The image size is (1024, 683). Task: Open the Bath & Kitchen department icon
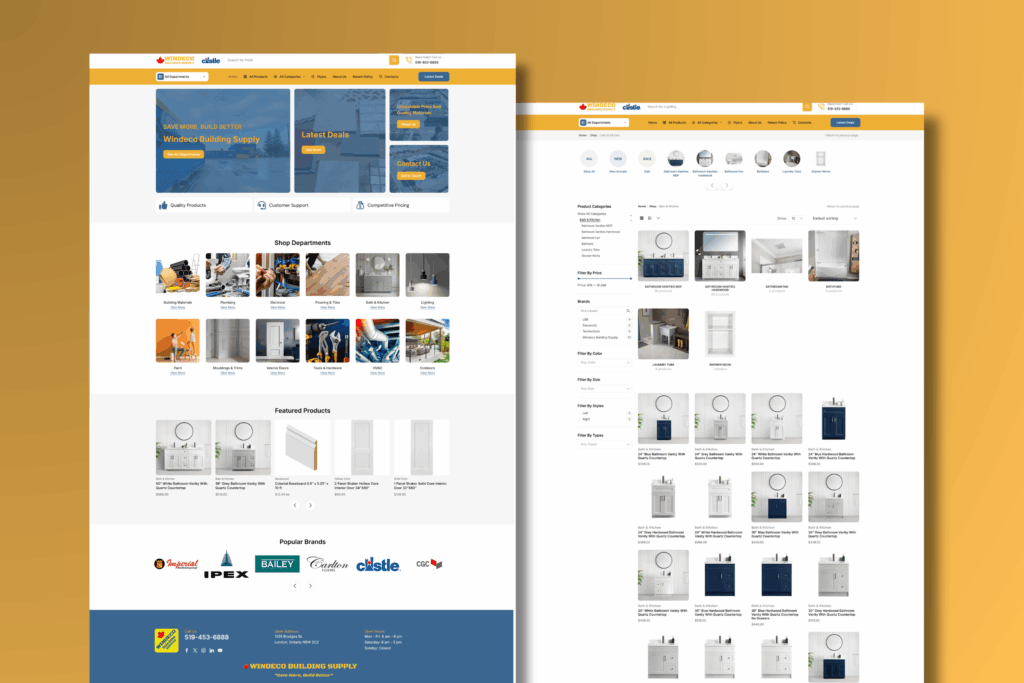coord(377,273)
